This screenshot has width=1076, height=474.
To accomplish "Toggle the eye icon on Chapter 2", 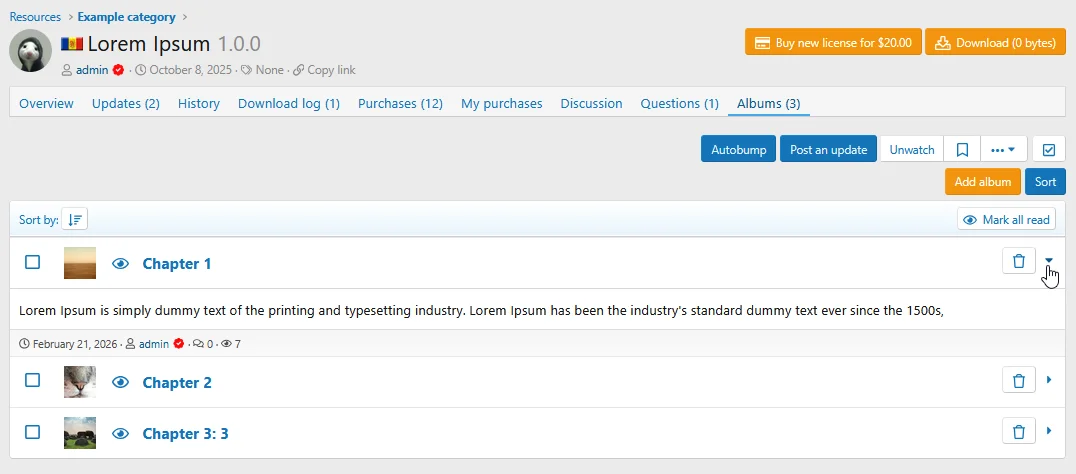I will point(121,383).
